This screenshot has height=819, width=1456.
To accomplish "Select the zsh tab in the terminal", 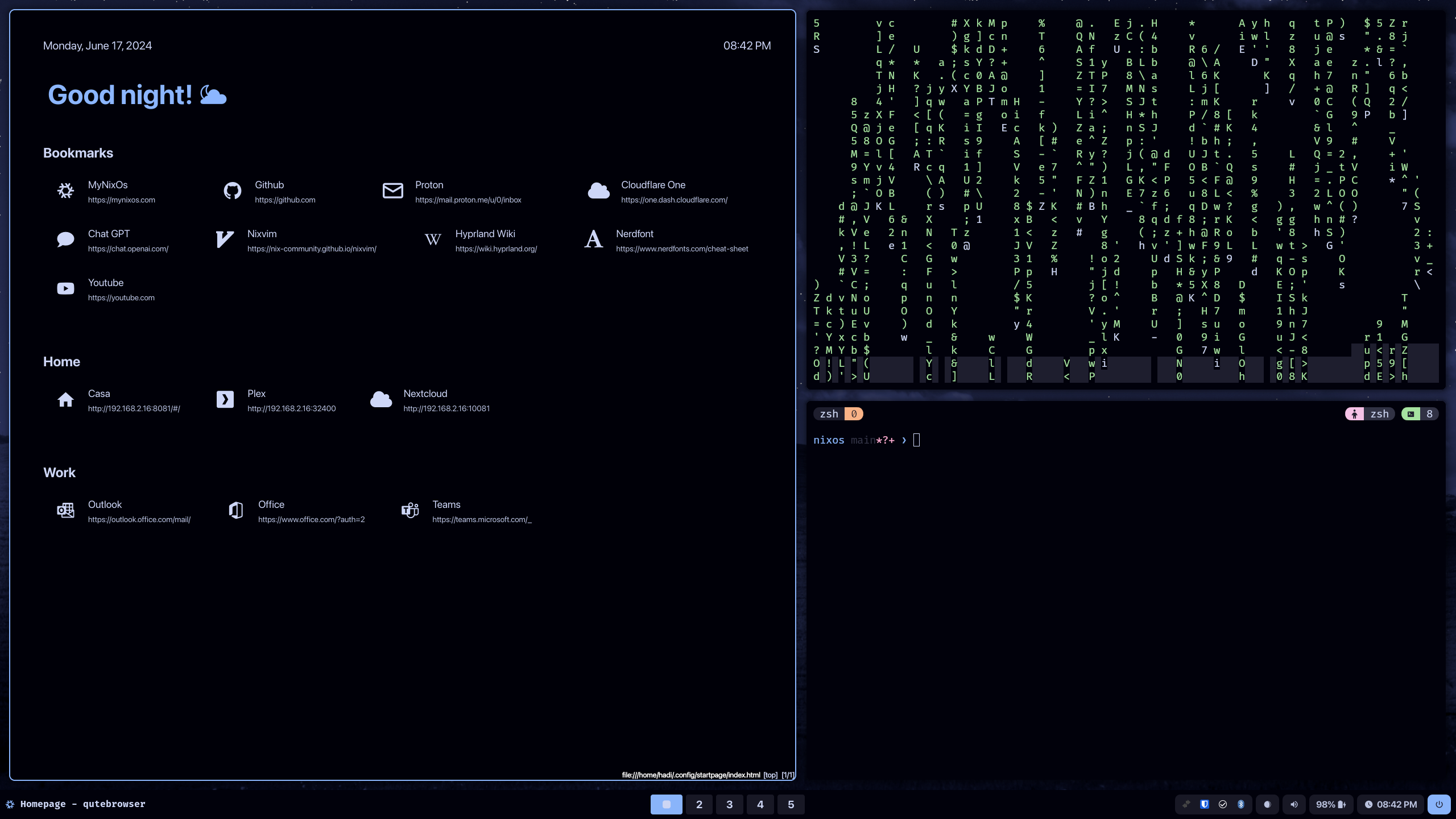I will click(x=830, y=413).
